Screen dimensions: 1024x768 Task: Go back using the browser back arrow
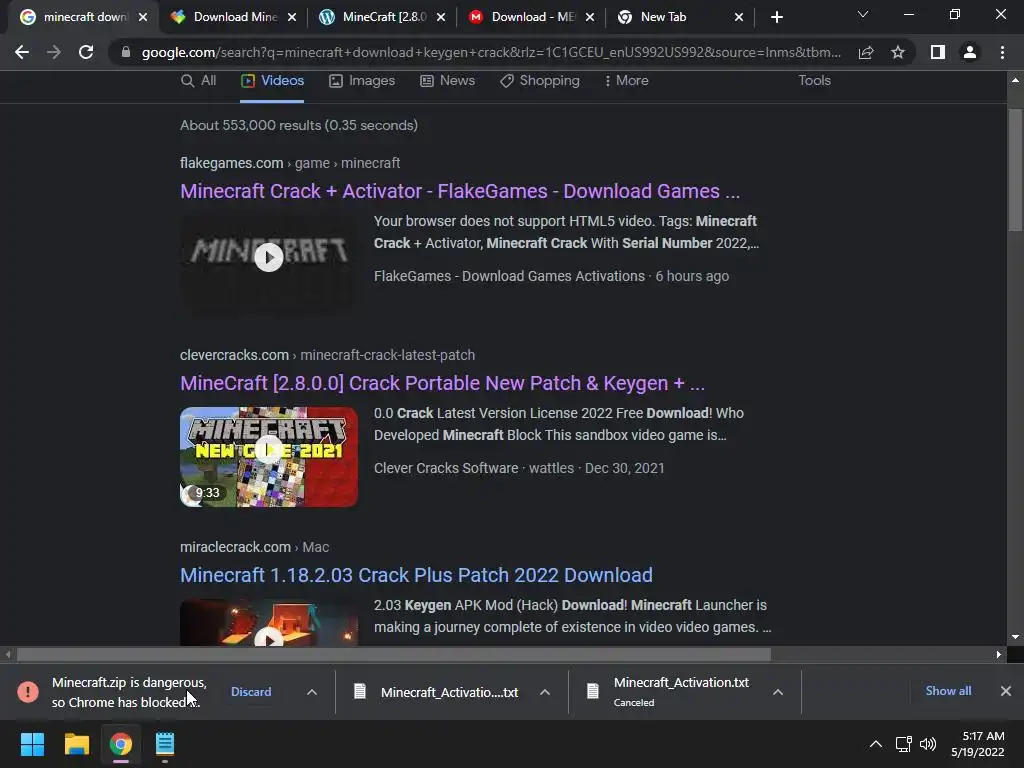[22, 52]
